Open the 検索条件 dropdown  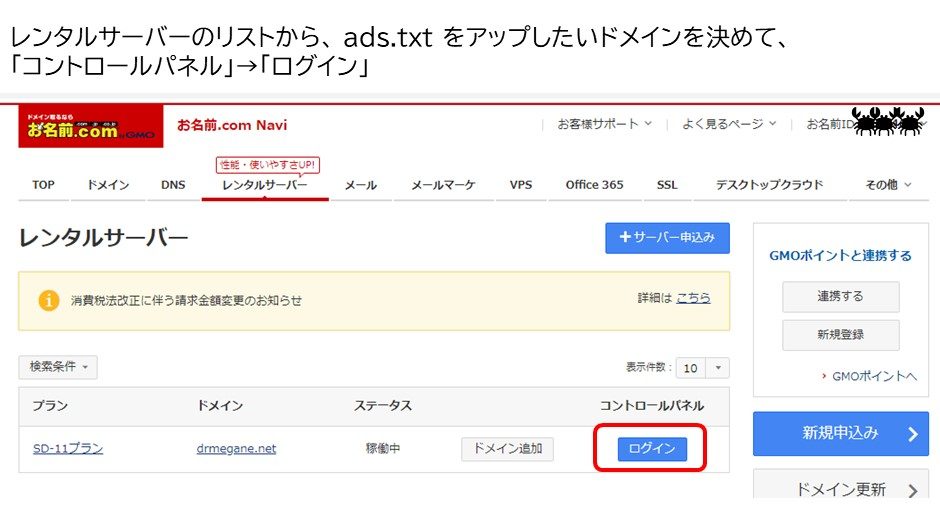point(58,366)
